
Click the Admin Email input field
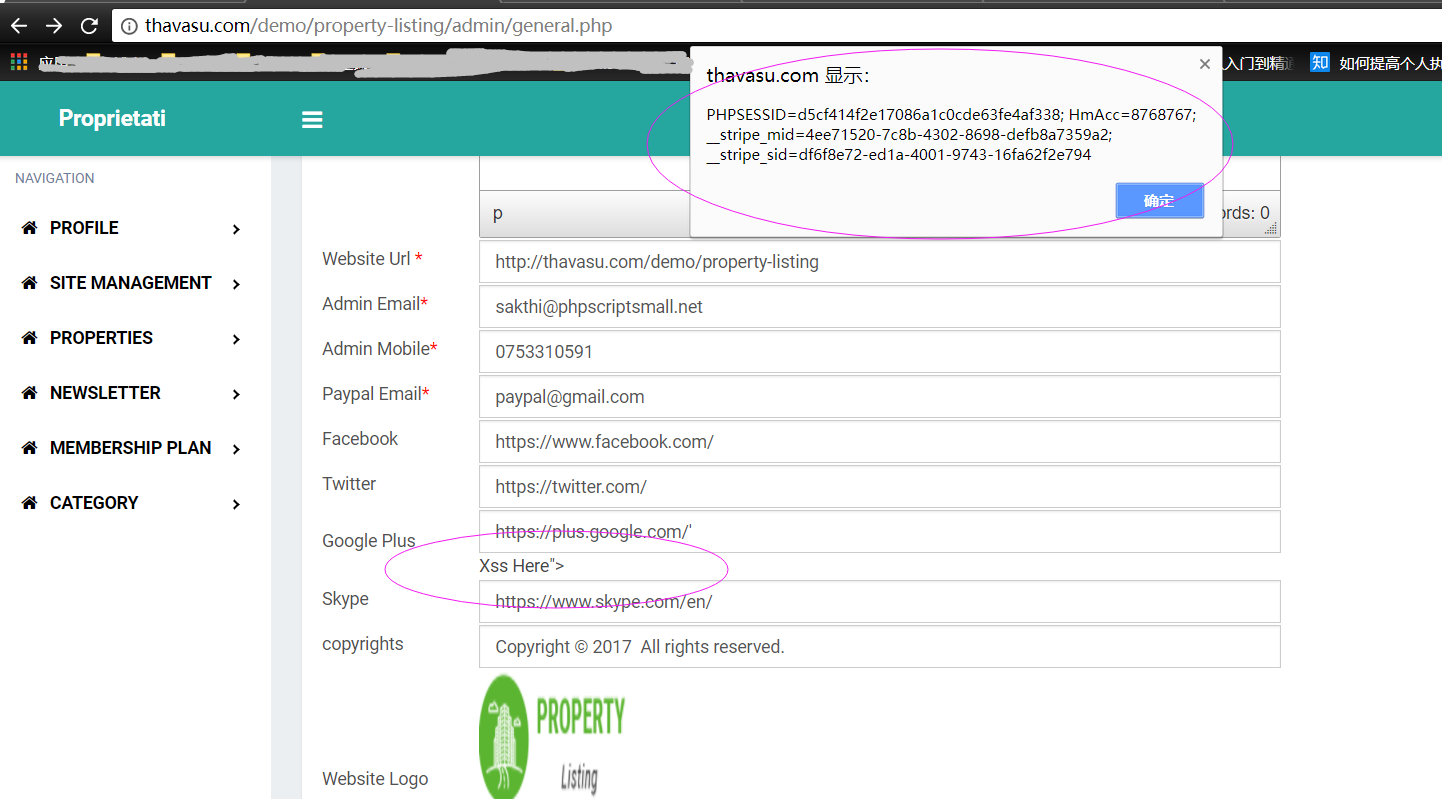[880, 307]
